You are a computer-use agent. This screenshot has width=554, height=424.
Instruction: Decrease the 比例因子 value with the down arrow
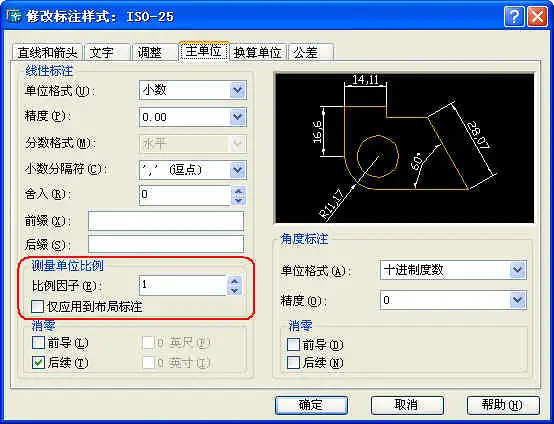(x=235, y=290)
